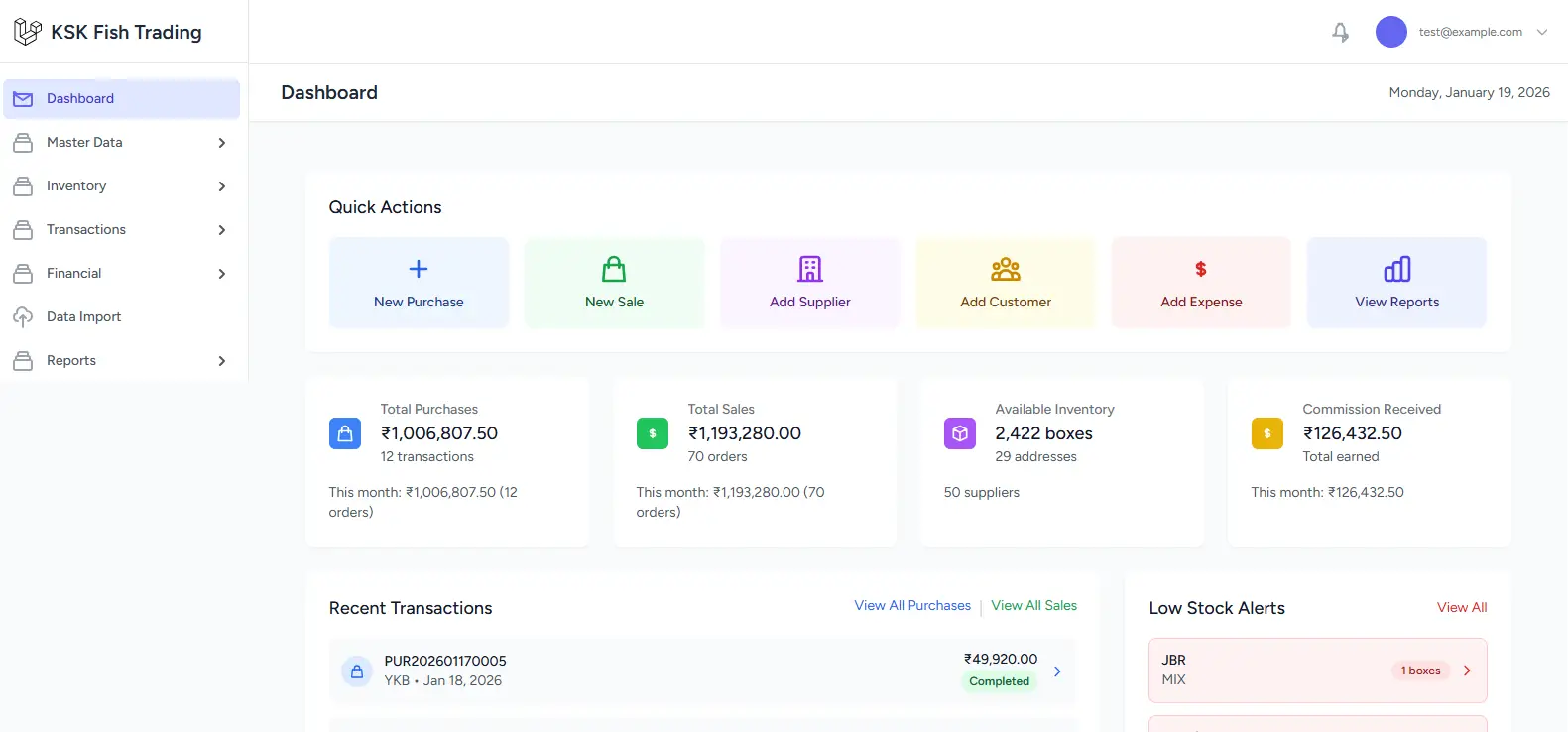1568x732 pixels.
Task: Click the people icon for Add Customer
Action: tap(1006, 269)
